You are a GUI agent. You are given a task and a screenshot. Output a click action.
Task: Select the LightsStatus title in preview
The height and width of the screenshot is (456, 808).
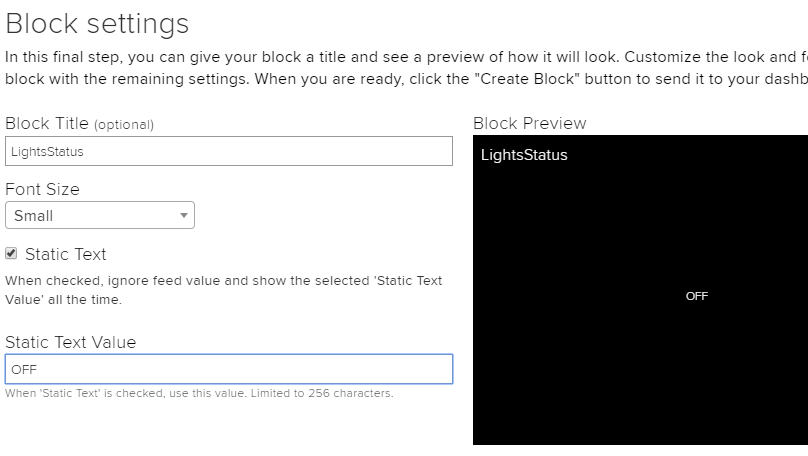pos(524,155)
